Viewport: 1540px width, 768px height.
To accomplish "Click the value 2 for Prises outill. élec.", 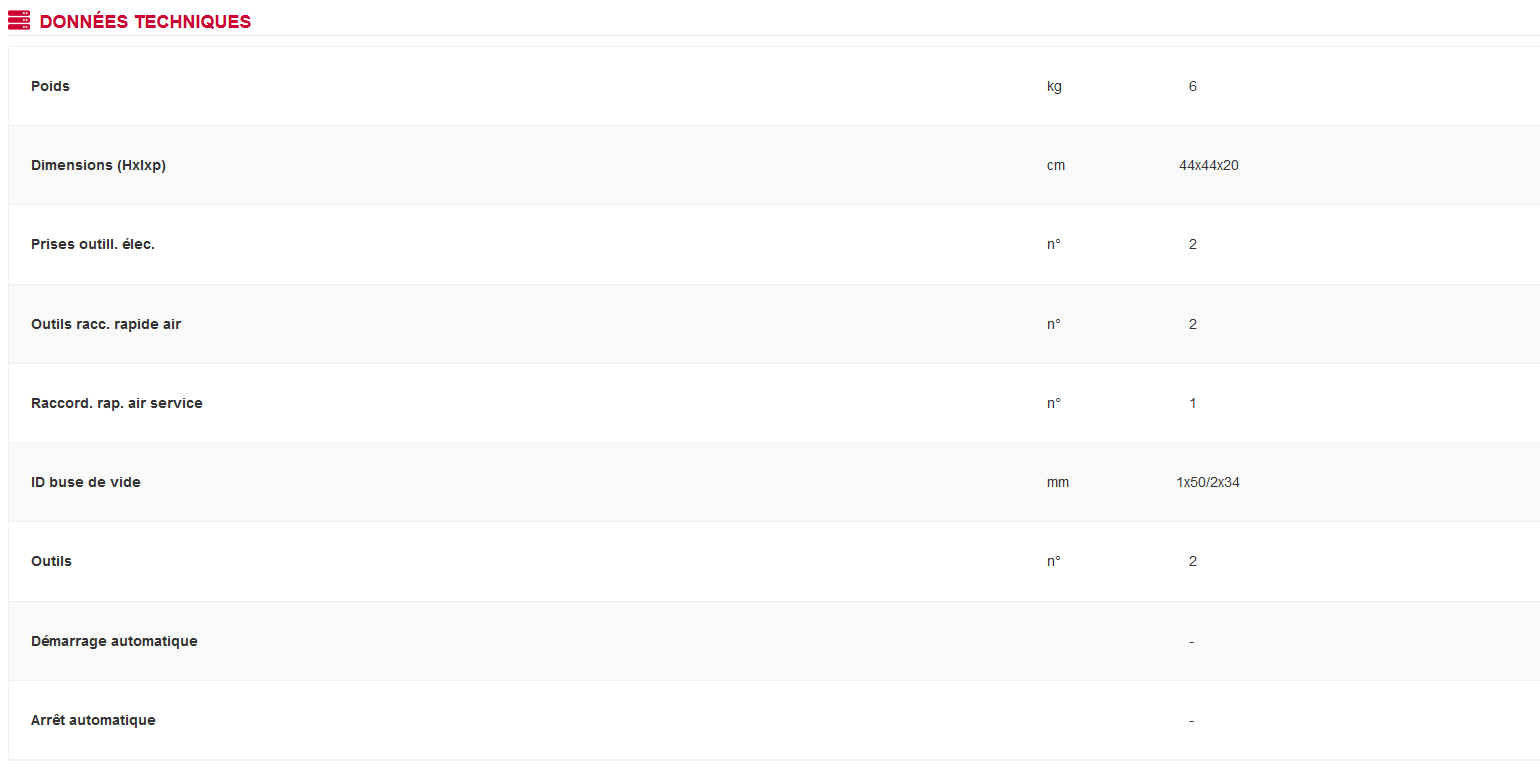I will click(1192, 244).
